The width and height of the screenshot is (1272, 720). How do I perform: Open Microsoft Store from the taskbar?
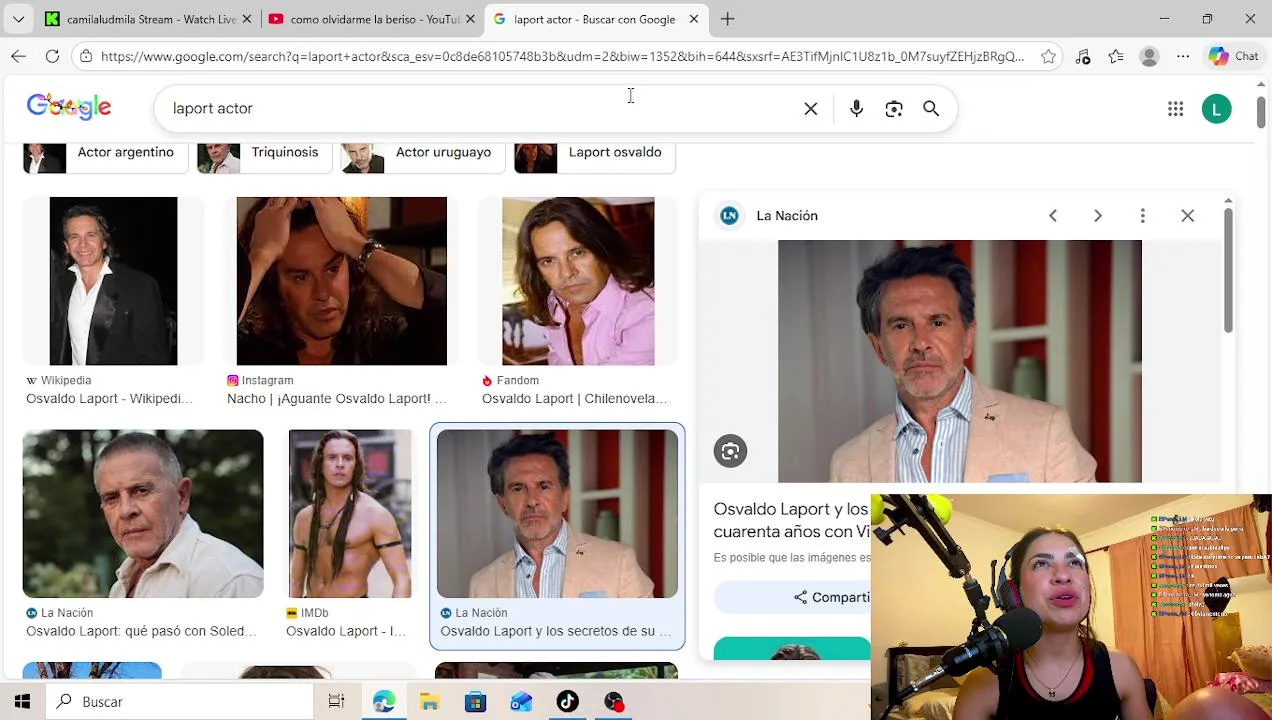click(476, 702)
